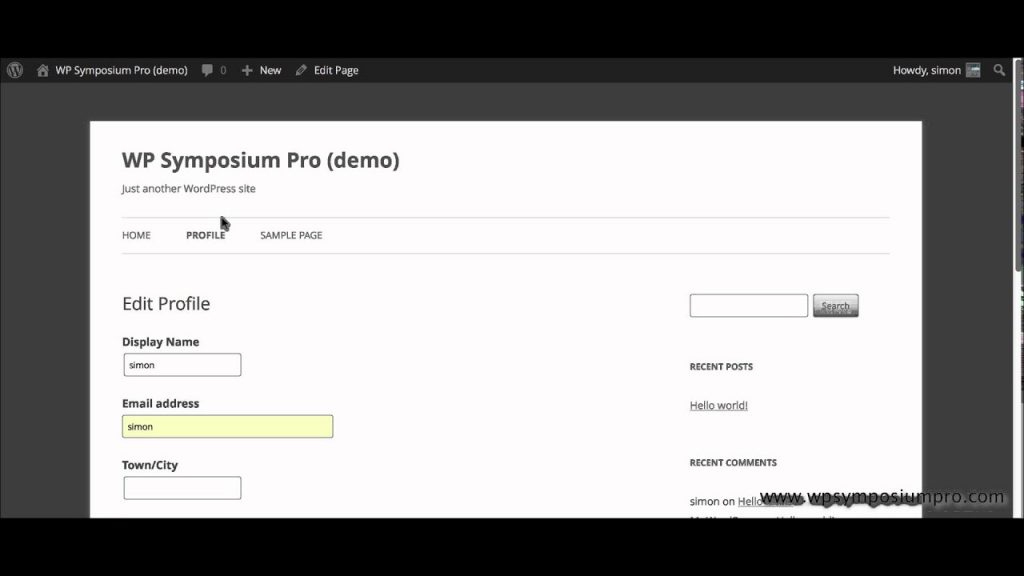Open the admin bar search magnifier
1024x576 pixels.
[999, 70]
